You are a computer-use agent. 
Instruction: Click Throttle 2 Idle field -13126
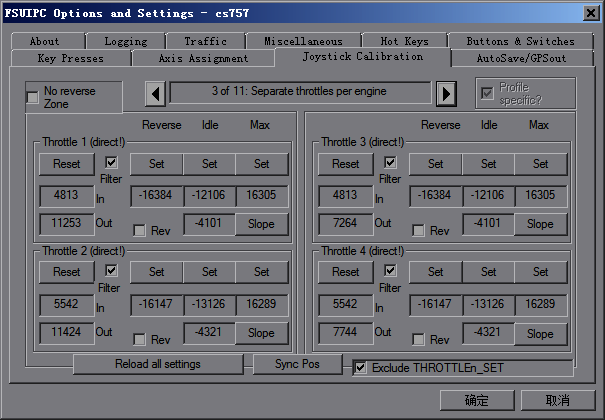click(209, 305)
